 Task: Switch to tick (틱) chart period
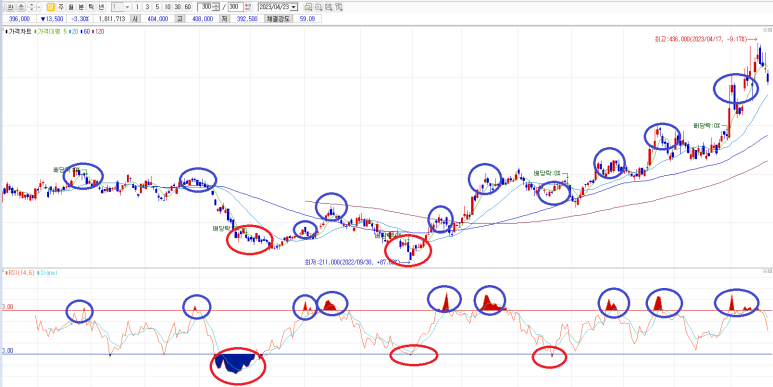(x=91, y=7)
